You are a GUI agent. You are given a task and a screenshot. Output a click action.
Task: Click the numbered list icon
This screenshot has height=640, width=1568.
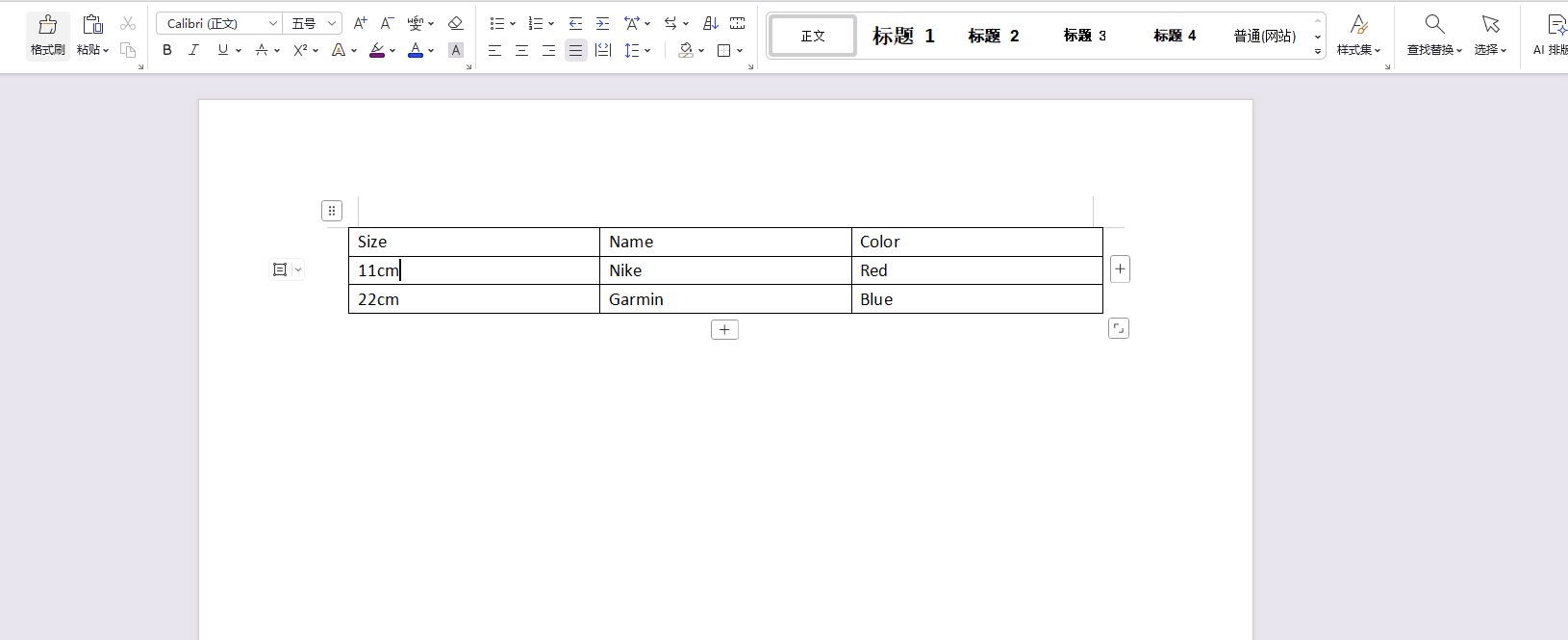tap(536, 23)
